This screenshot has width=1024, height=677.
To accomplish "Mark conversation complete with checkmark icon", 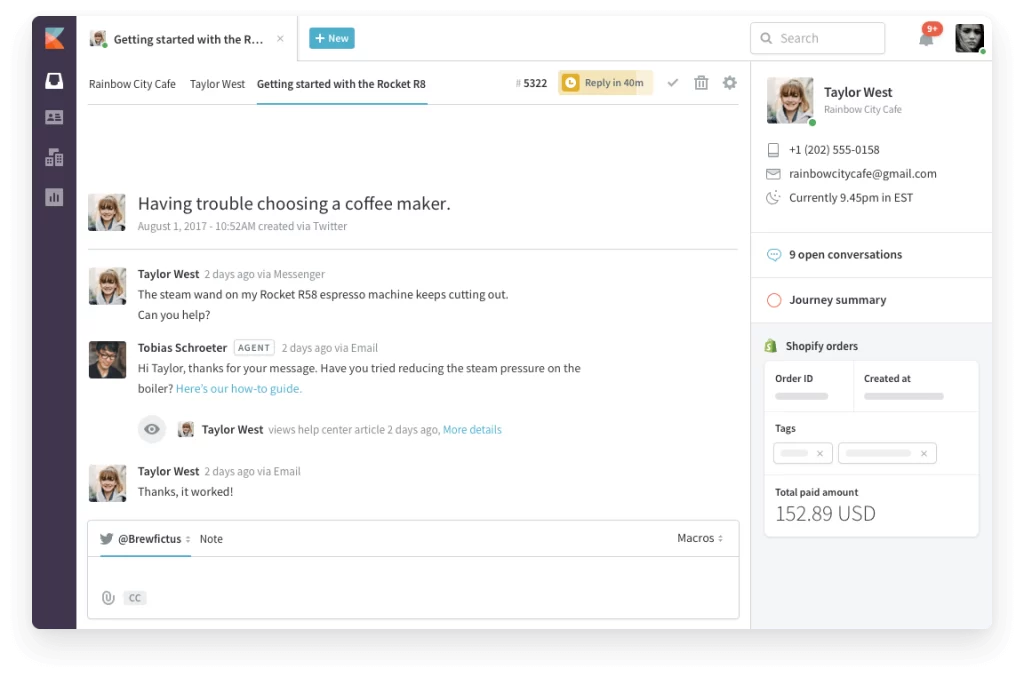I will (x=673, y=83).
